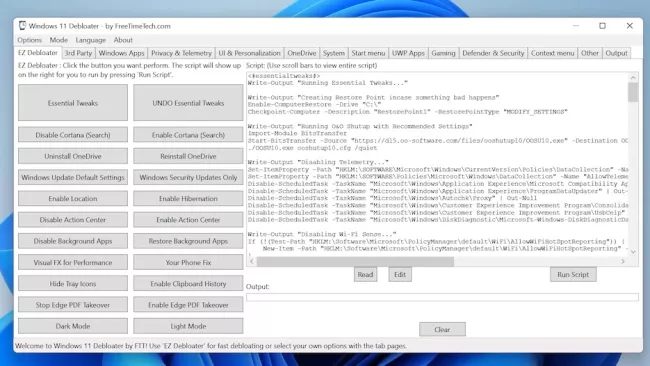Click inside the Output text field
Image resolution: width=650 pixels, height=366 pixels.
[x=442, y=297]
